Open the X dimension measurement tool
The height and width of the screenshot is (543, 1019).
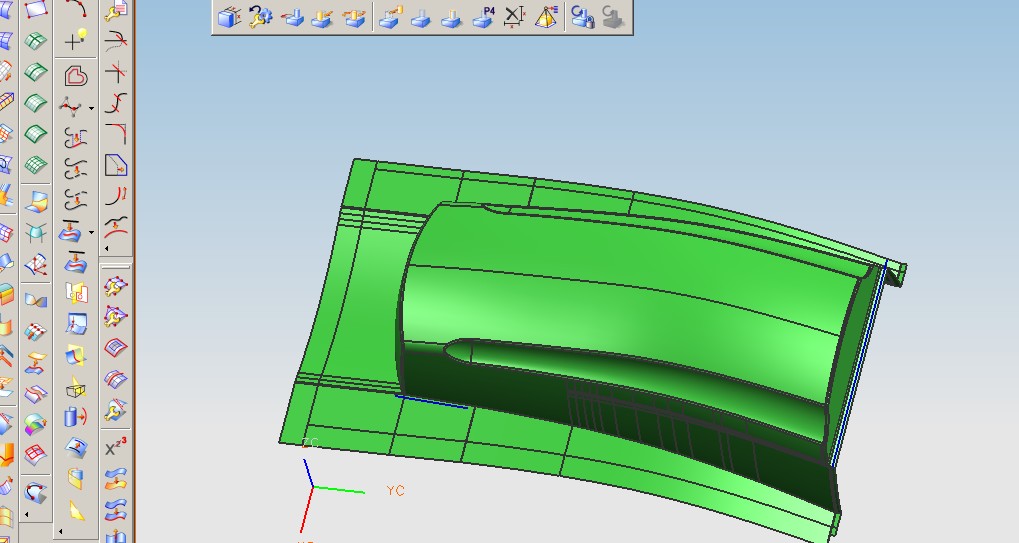(x=515, y=16)
